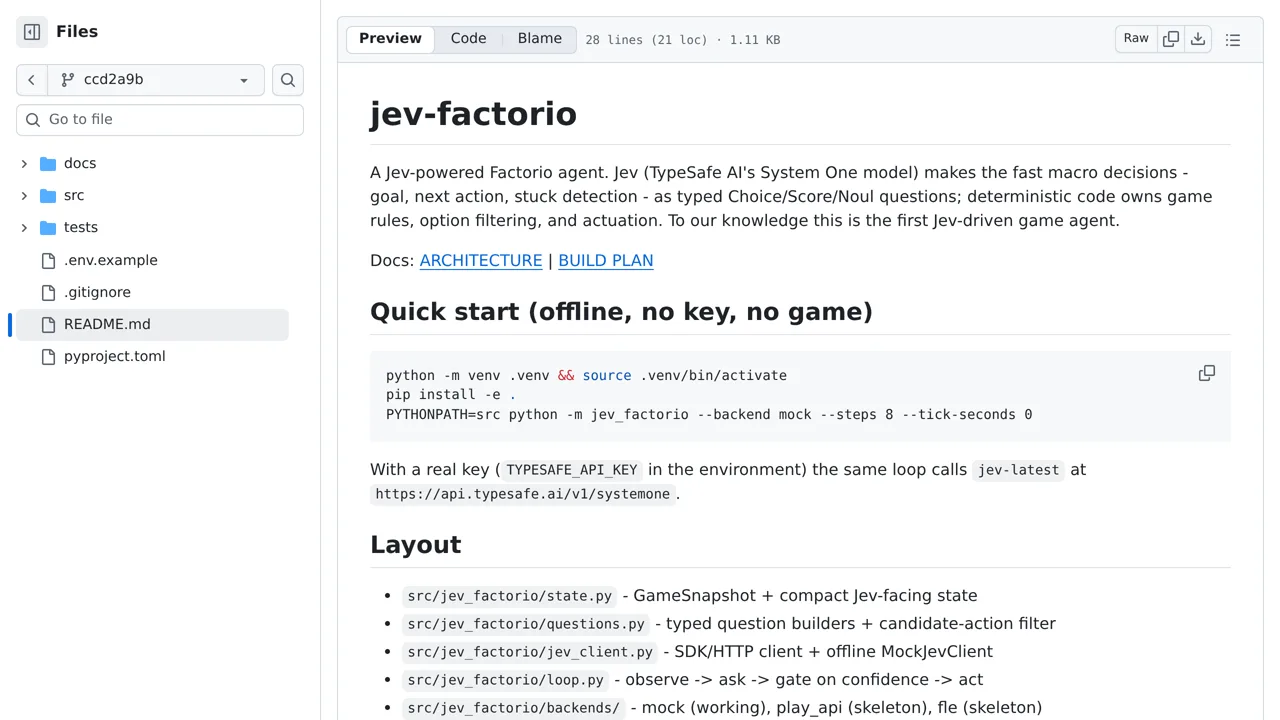This screenshot has height=720, width=1280.
Task: Open the .gitignore file
Action: 97,292
